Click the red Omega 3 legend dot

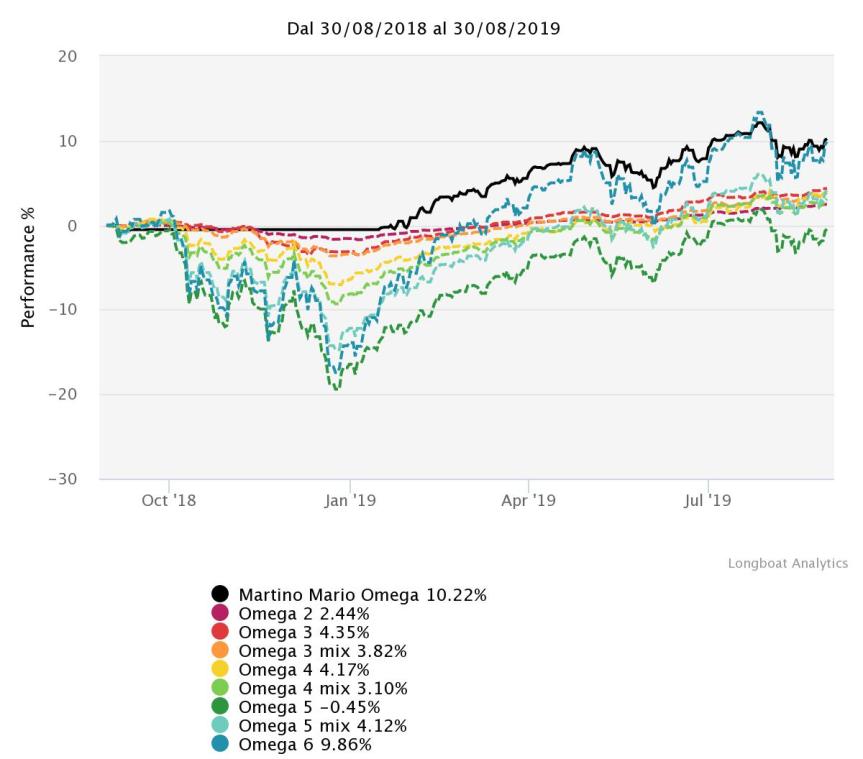click(x=220, y=632)
